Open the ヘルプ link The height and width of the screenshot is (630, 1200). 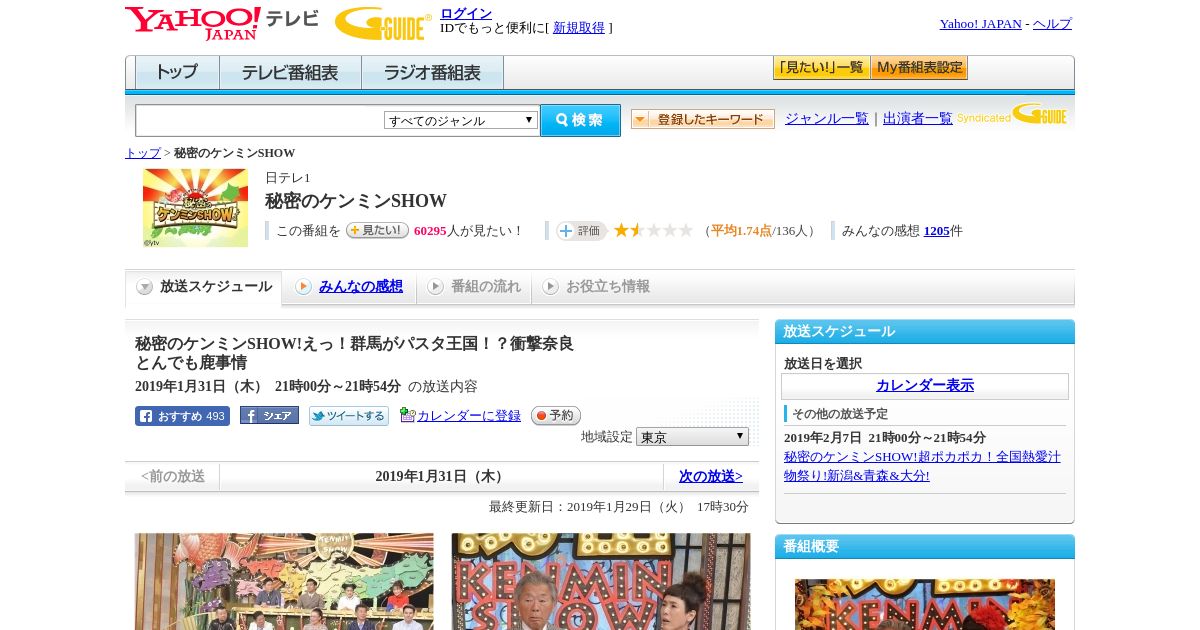coord(1052,24)
